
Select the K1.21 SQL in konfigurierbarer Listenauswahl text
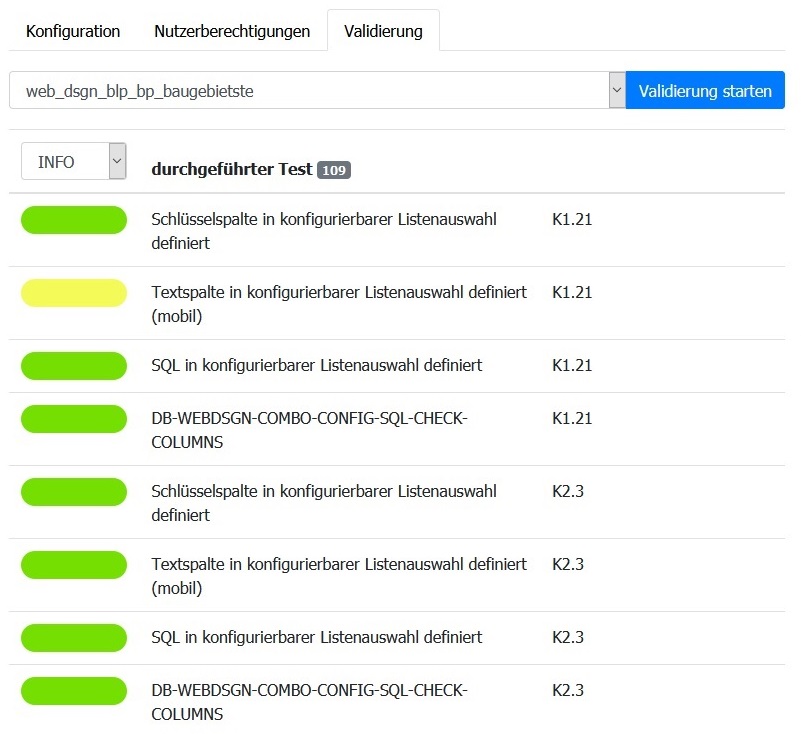(317, 365)
